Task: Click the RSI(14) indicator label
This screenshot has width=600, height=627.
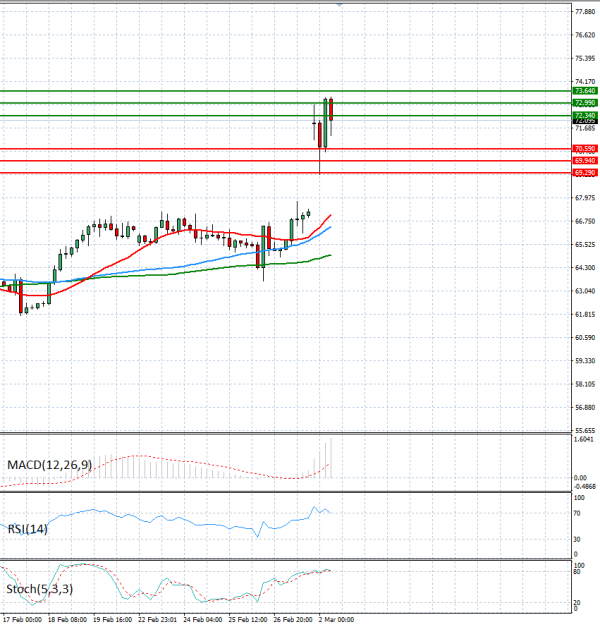Action: 28,530
